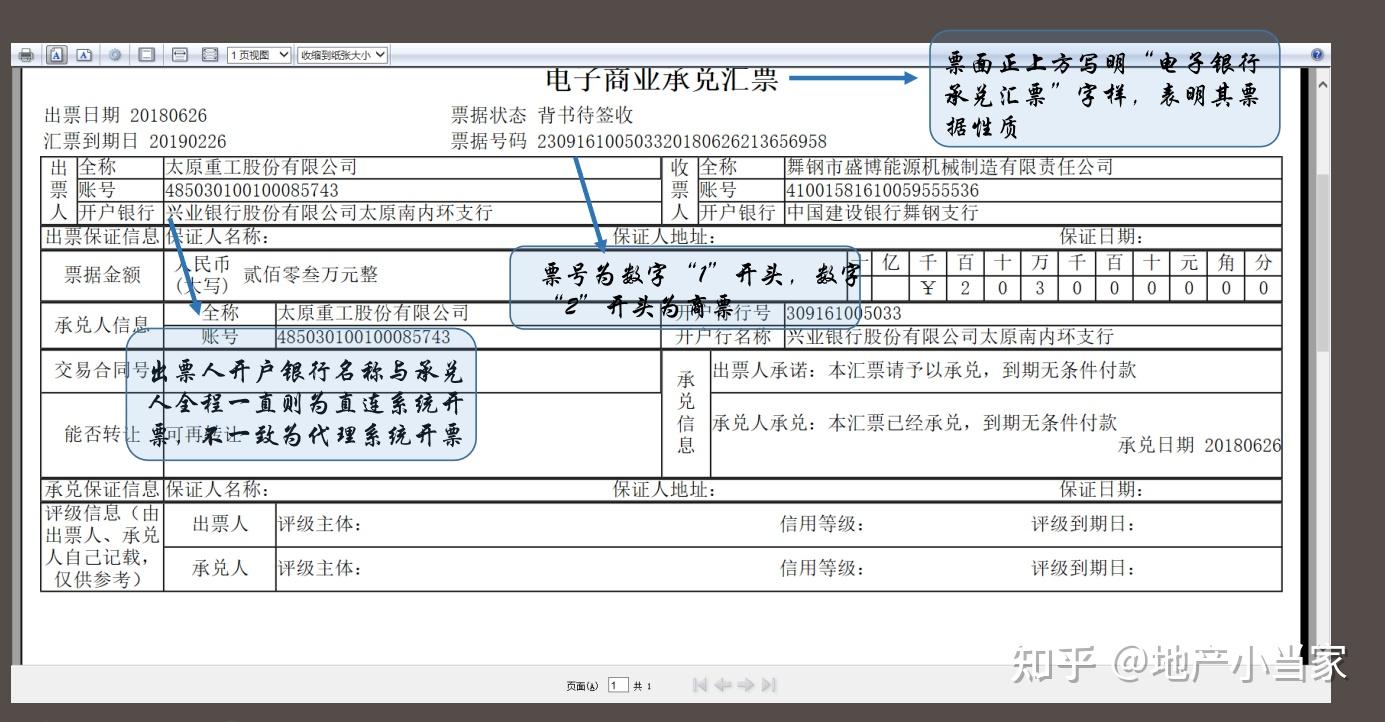Click the issue date 20180626

[x=168, y=115]
